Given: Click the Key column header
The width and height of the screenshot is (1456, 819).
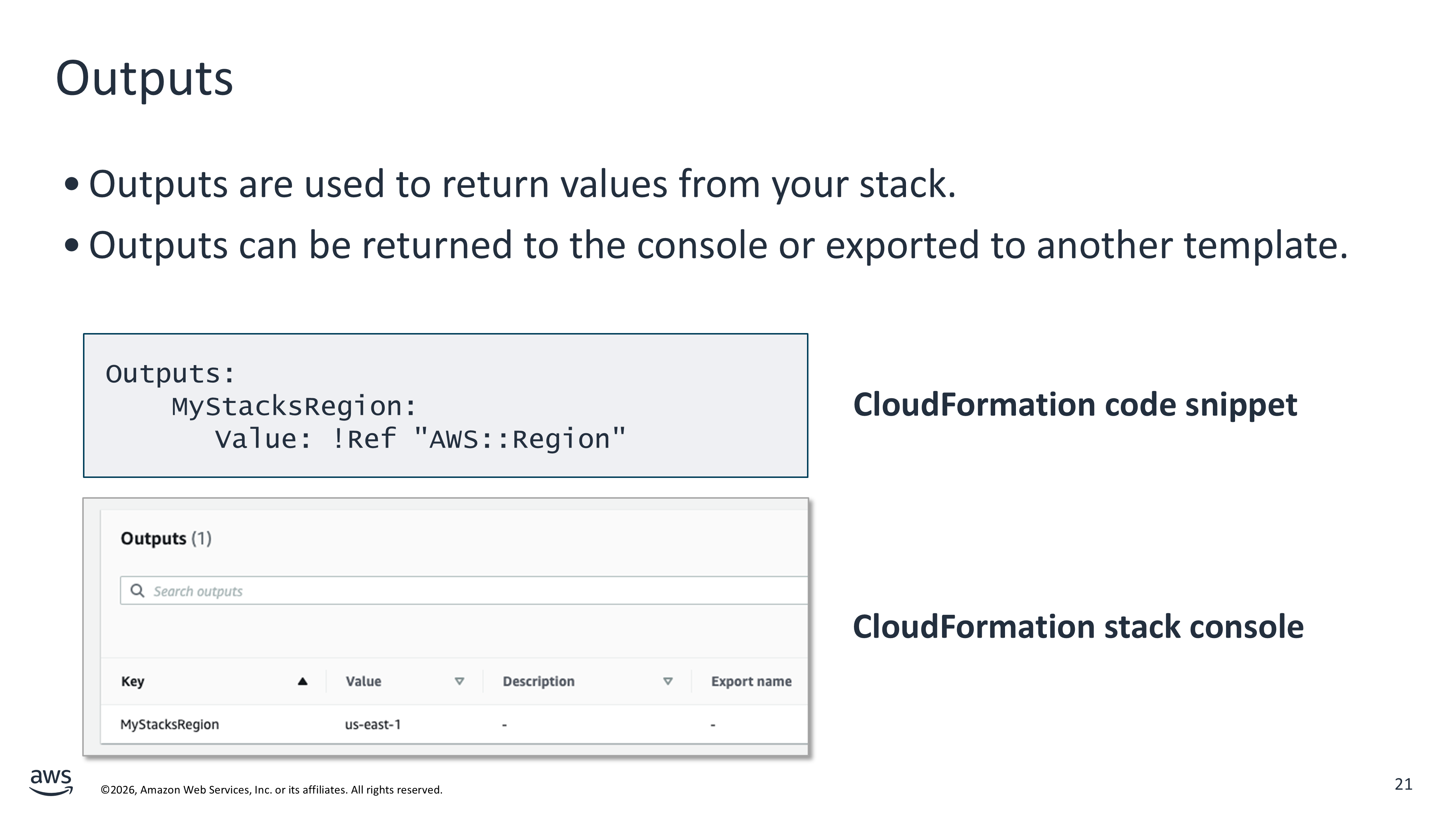Looking at the screenshot, I should (133, 681).
